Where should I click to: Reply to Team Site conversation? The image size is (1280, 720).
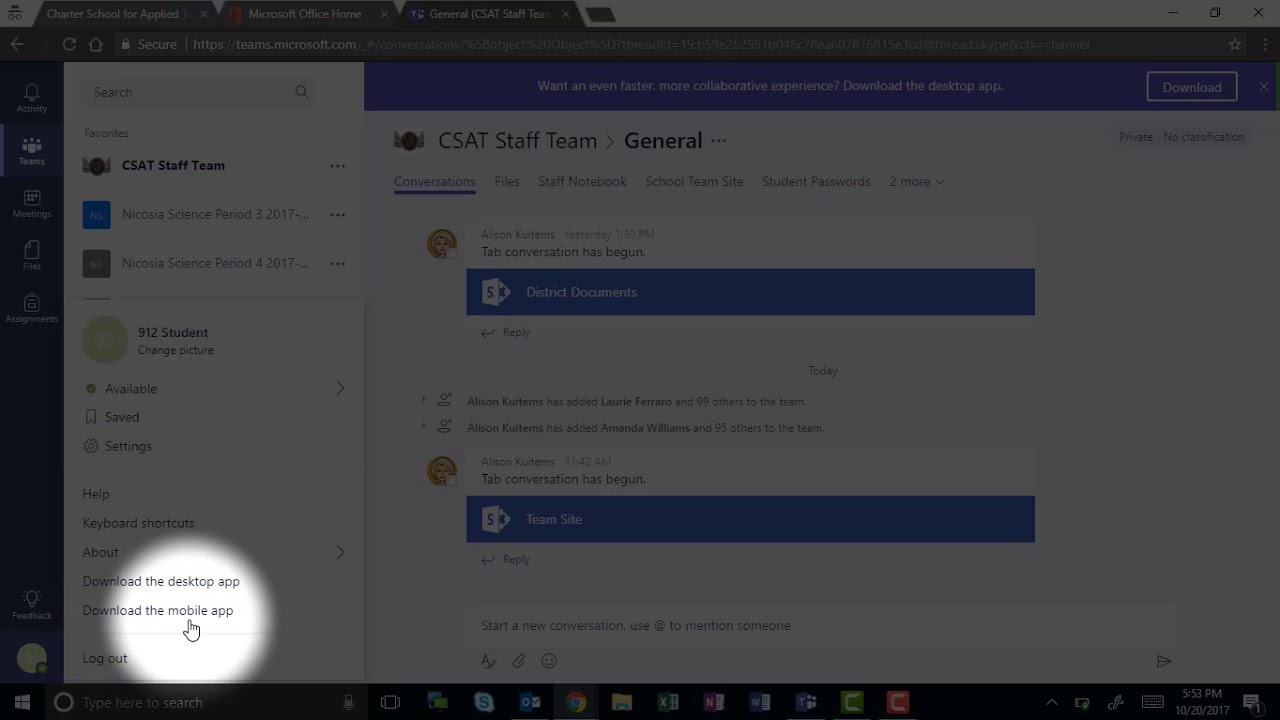[x=506, y=560]
